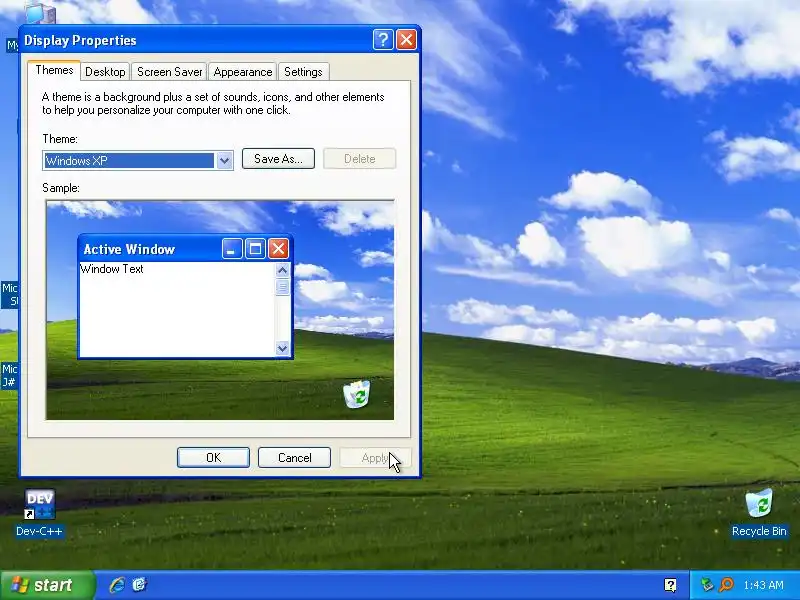
Task: Go to the Settings tab
Action: pos(303,72)
